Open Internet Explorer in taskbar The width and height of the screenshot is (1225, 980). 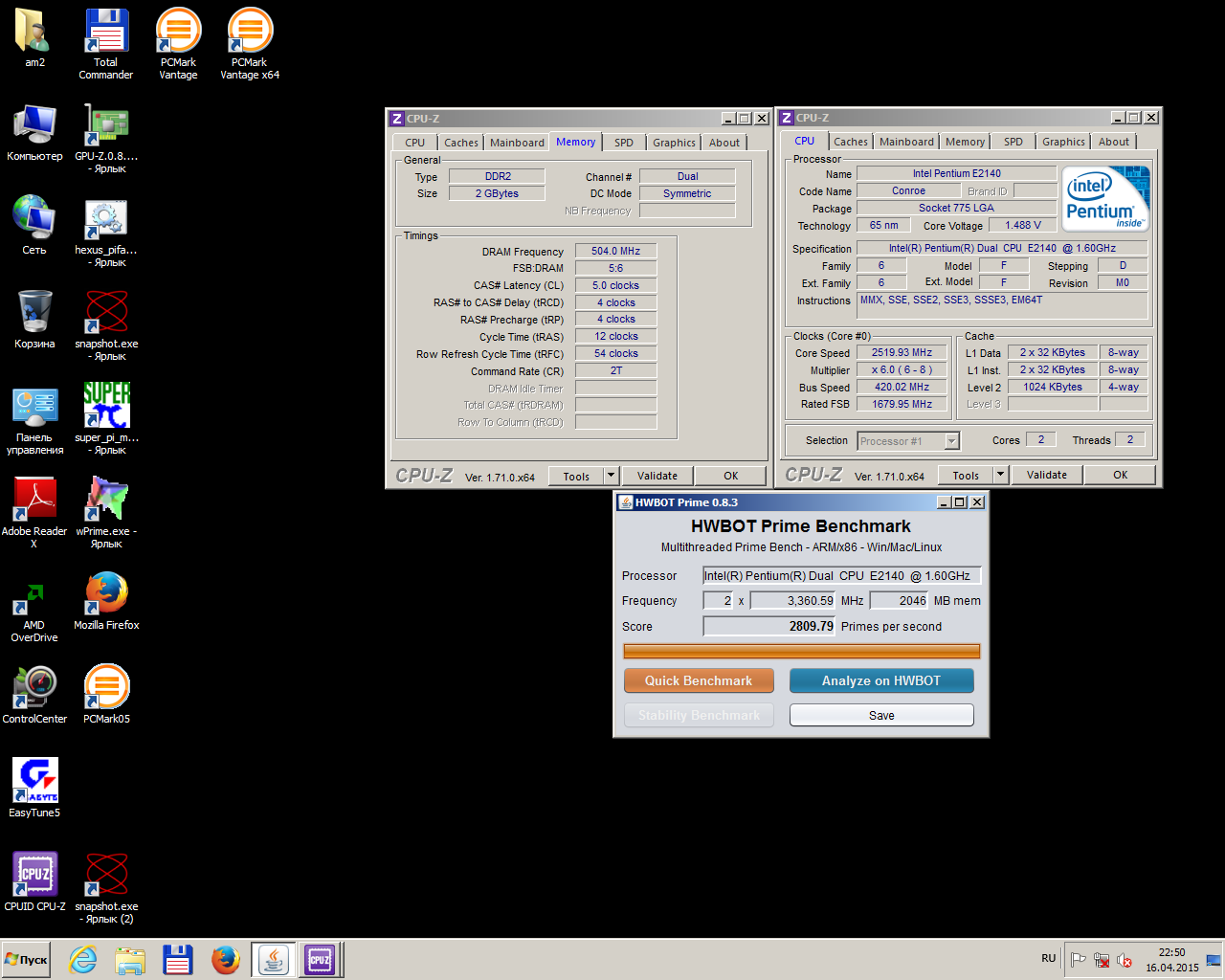click(x=83, y=959)
